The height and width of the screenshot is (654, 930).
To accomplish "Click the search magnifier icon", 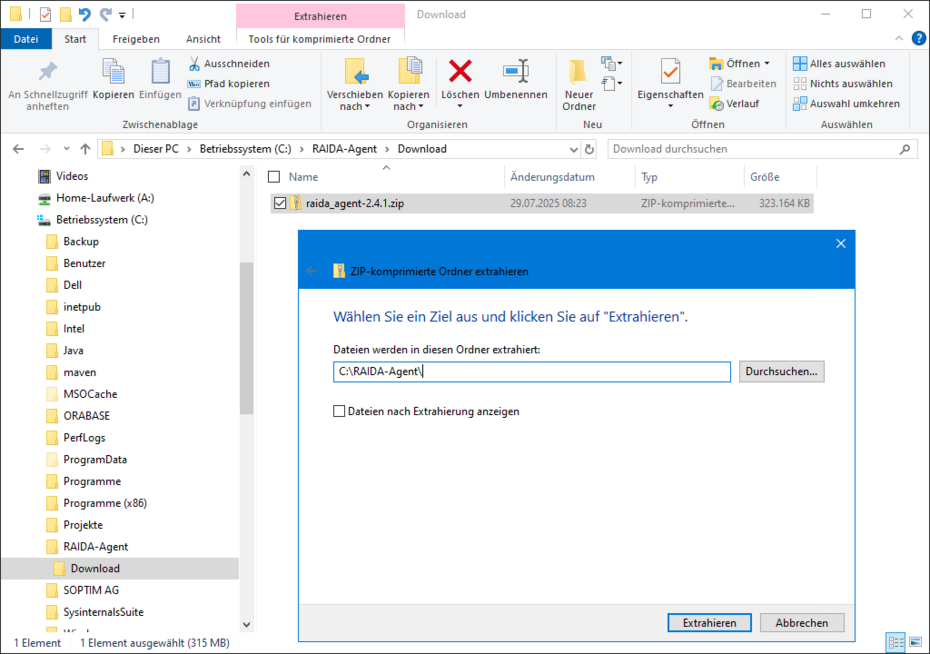I will coord(904,149).
